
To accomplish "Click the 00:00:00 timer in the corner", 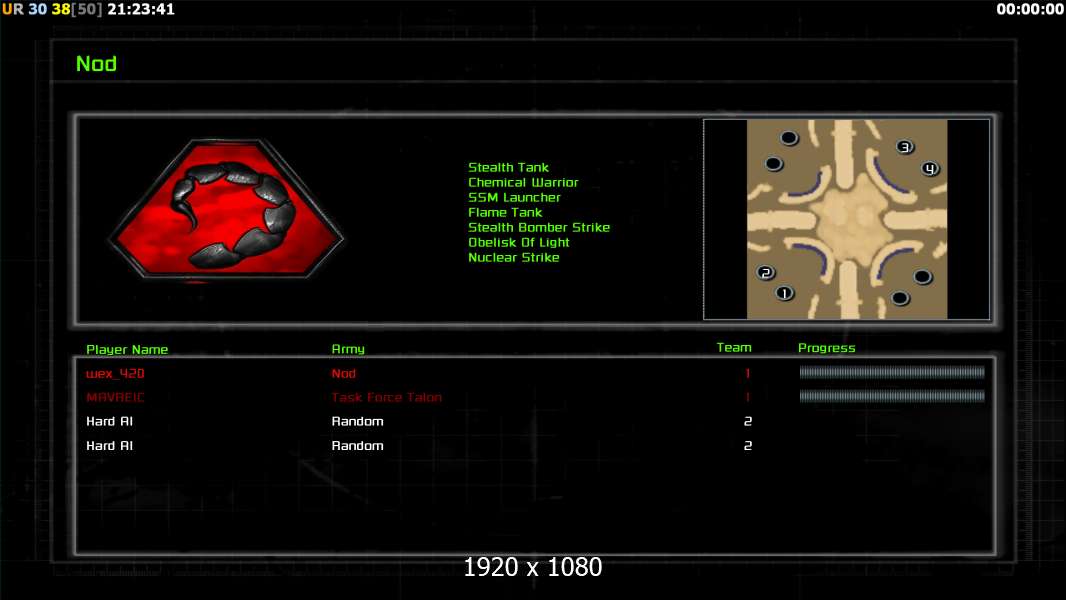I will pyautogui.click(x=1030, y=9).
